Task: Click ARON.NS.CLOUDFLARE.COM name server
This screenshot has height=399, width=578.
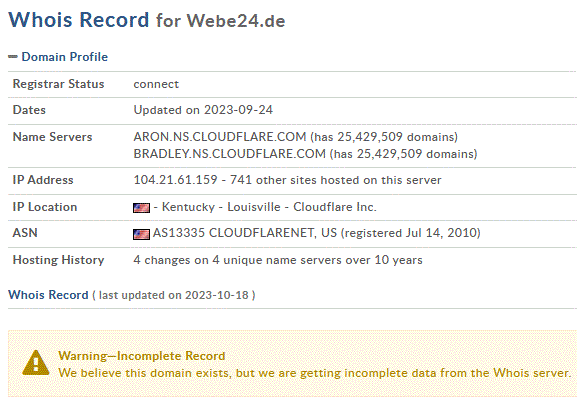Action: tap(220, 137)
